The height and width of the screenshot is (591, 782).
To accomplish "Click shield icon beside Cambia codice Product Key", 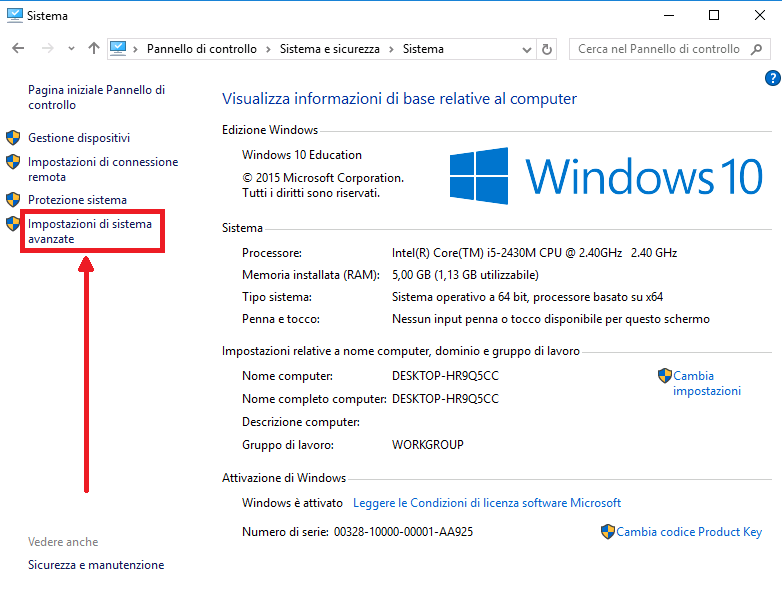I will pyautogui.click(x=607, y=532).
